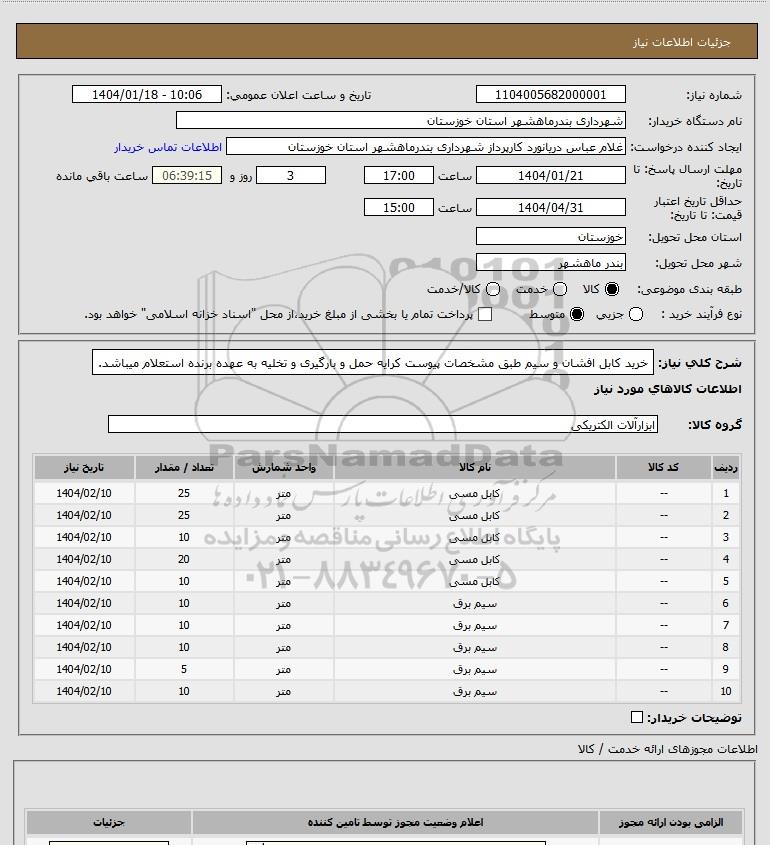
Task: Click کابل مسی in row 5
Action: point(475,581)
